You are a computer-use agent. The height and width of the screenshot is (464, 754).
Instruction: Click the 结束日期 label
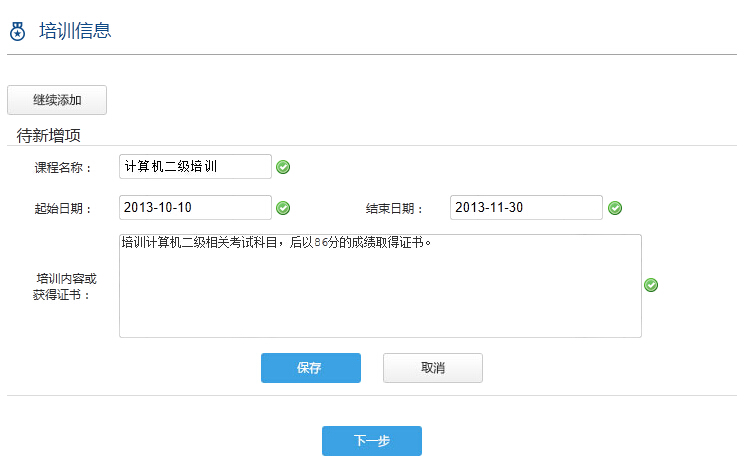pyautogui.click(x=394, y=208)
